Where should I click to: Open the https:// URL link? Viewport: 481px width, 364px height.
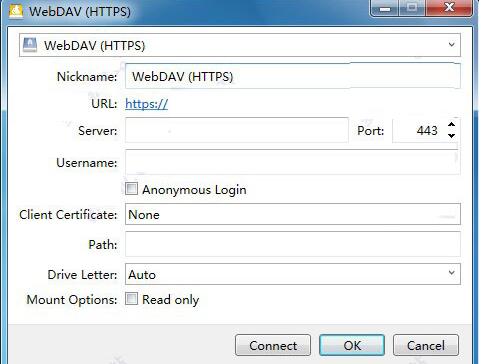(x=147, y=104)
